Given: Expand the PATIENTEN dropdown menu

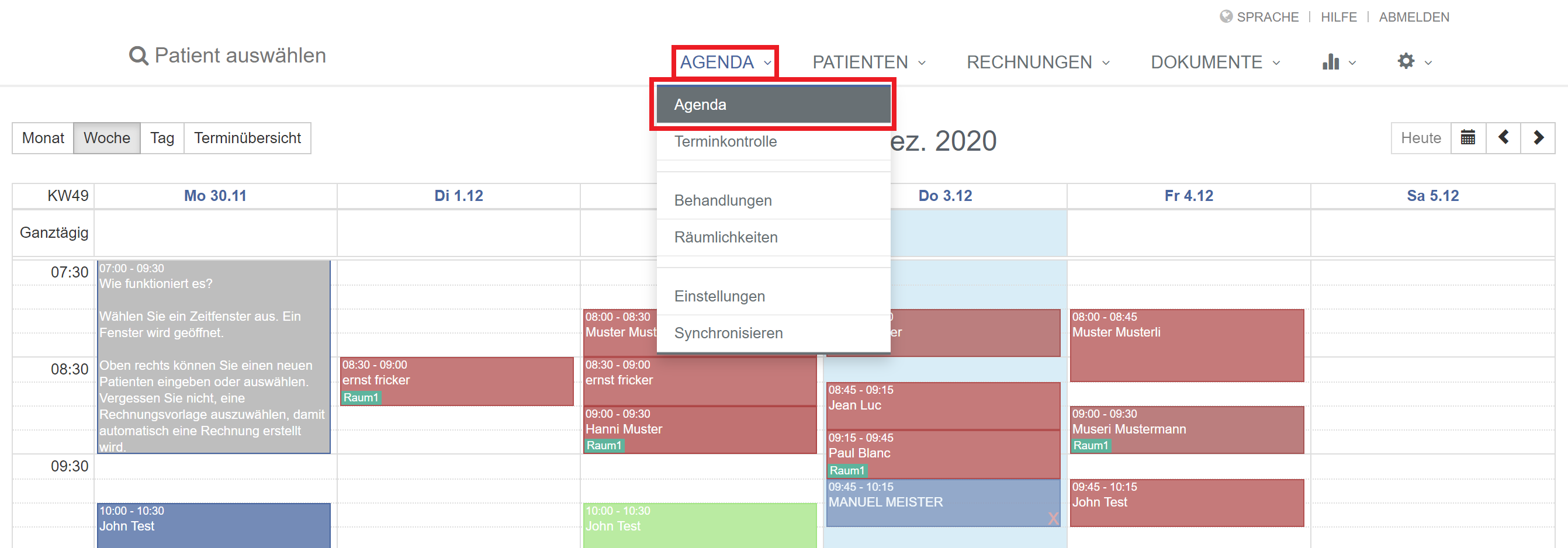Looking at the screenshot, I should [869, 62].
